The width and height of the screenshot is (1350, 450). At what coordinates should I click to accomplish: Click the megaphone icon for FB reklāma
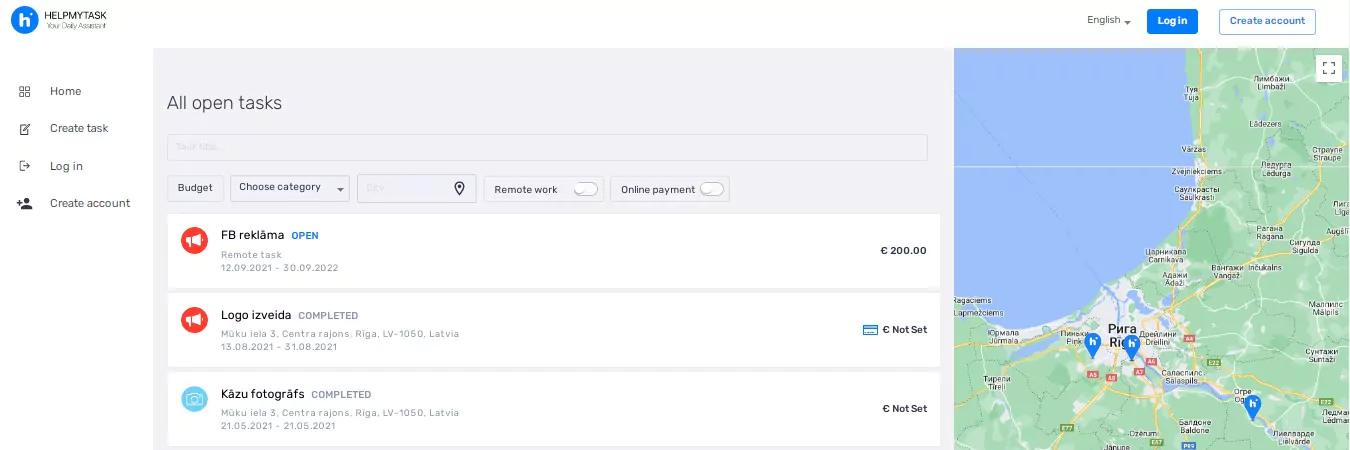[193, 240]
